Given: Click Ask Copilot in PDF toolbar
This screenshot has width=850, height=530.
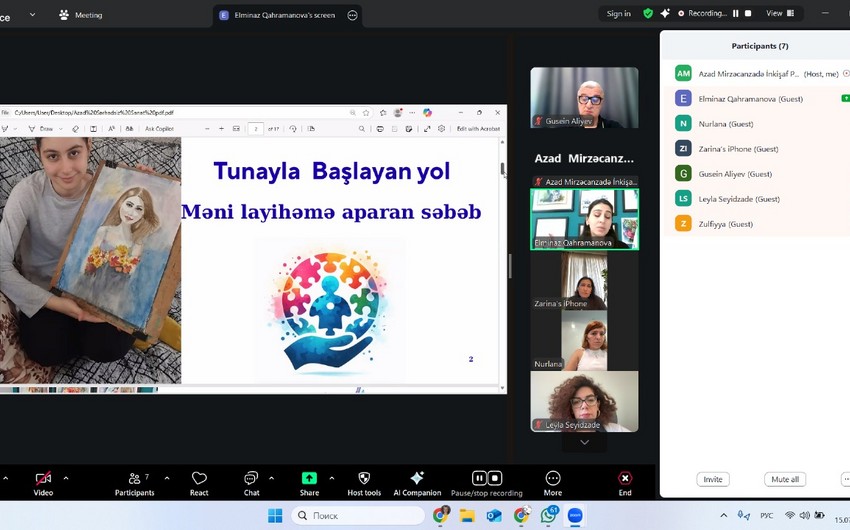Looking at the screenshot, I should pos(159,129).
